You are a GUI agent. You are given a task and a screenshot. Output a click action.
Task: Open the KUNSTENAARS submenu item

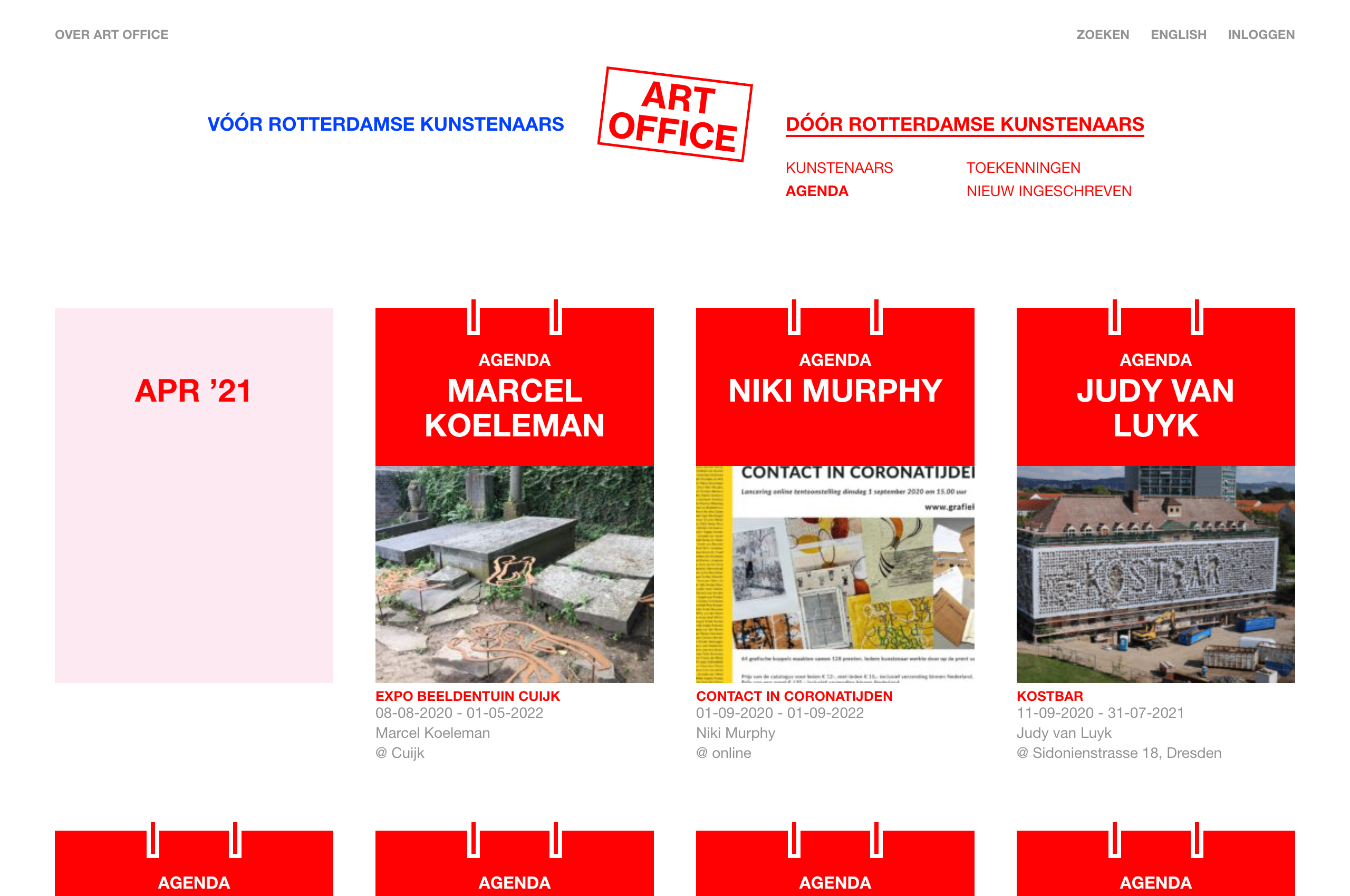point(839,168)
